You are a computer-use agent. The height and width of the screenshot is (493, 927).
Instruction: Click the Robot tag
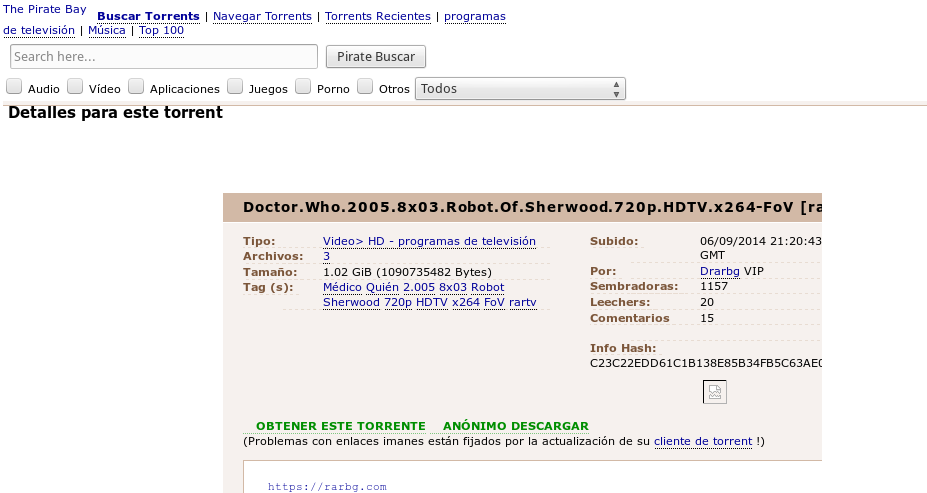488,287
